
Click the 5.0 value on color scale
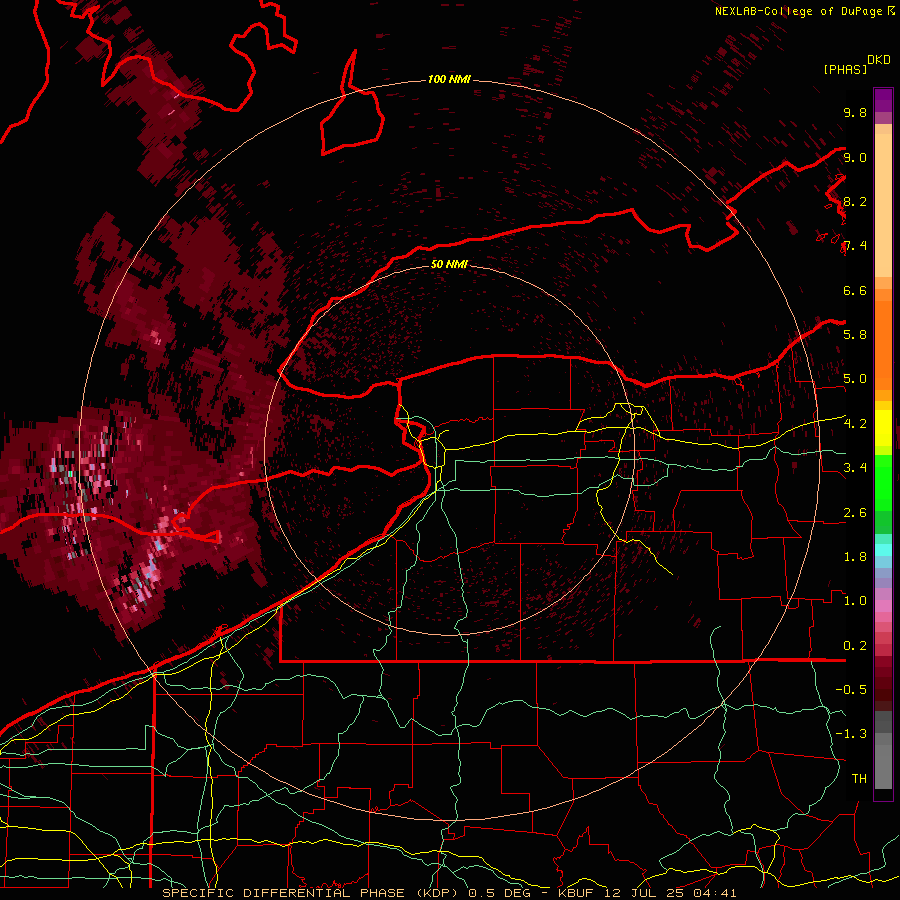[x=855, y=379]
